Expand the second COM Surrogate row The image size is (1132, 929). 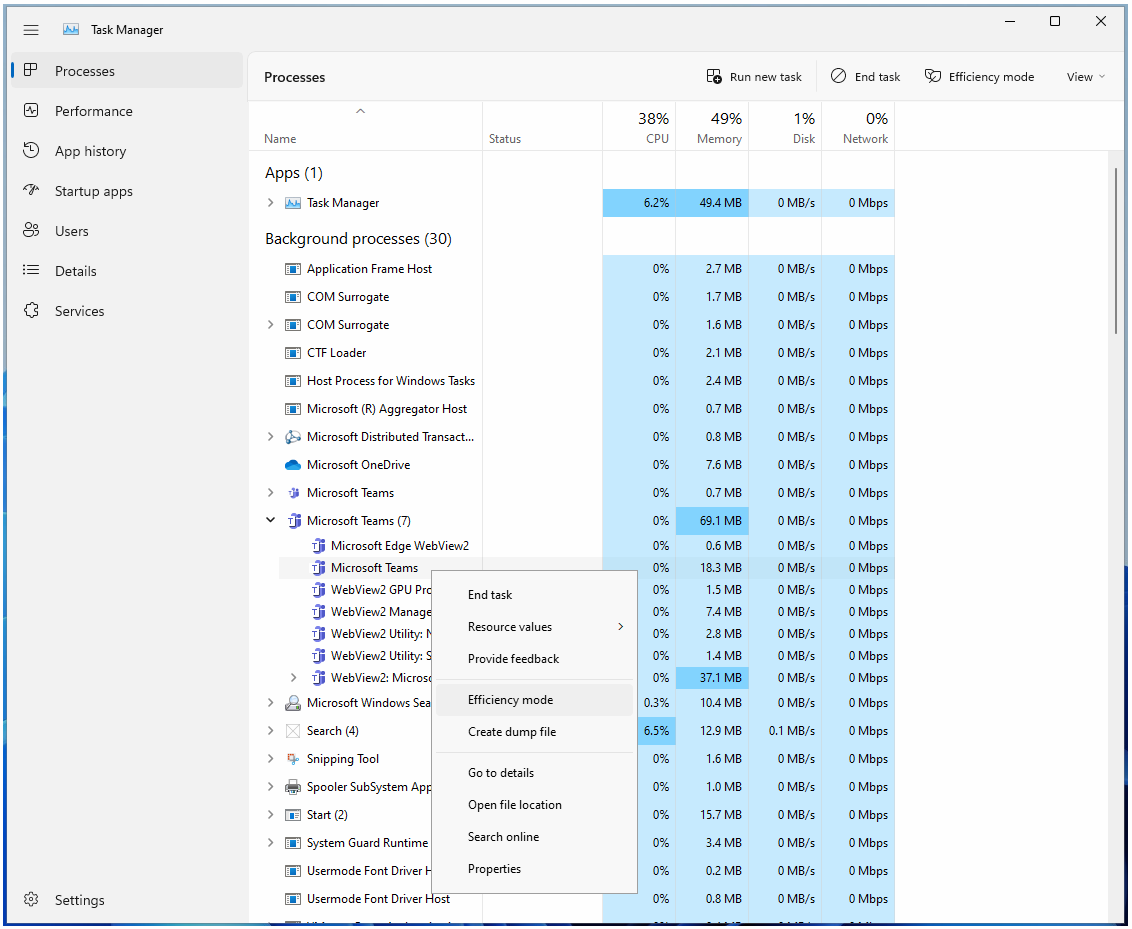(x=270, y=325)
